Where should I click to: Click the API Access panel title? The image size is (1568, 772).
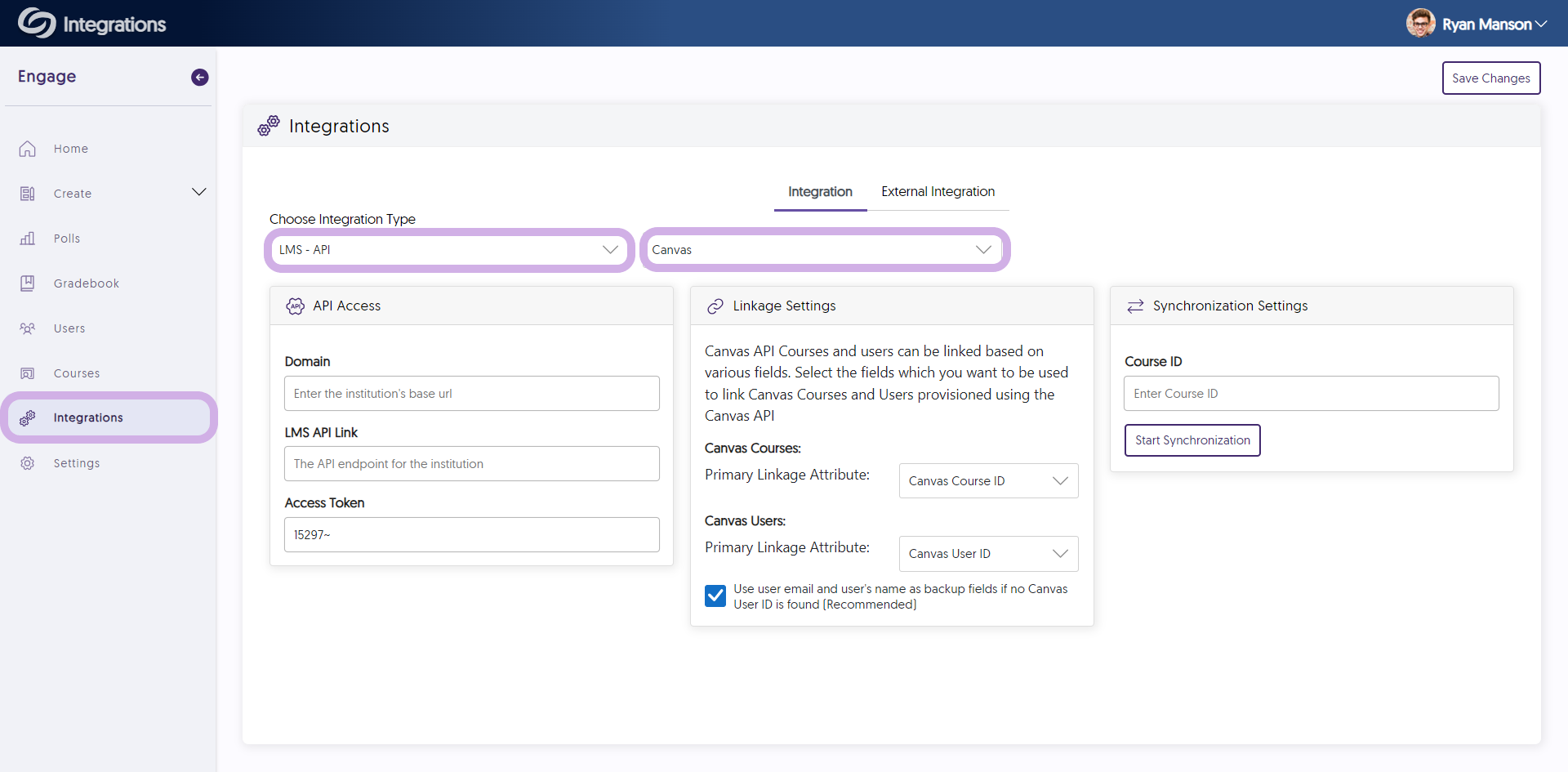tap(347, 306)
